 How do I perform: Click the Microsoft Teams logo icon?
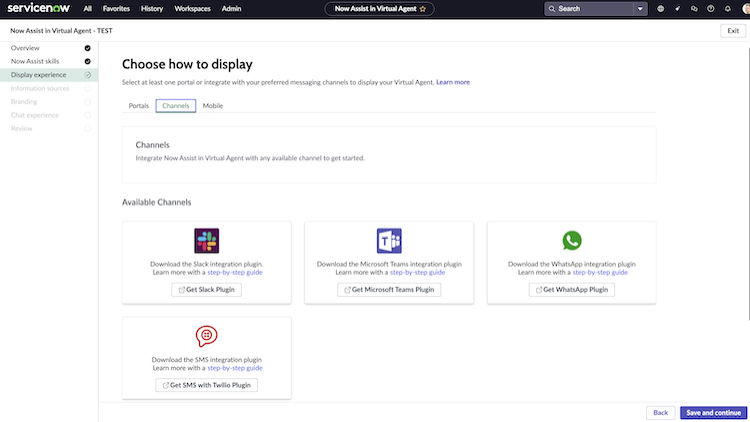pos(389,241)
